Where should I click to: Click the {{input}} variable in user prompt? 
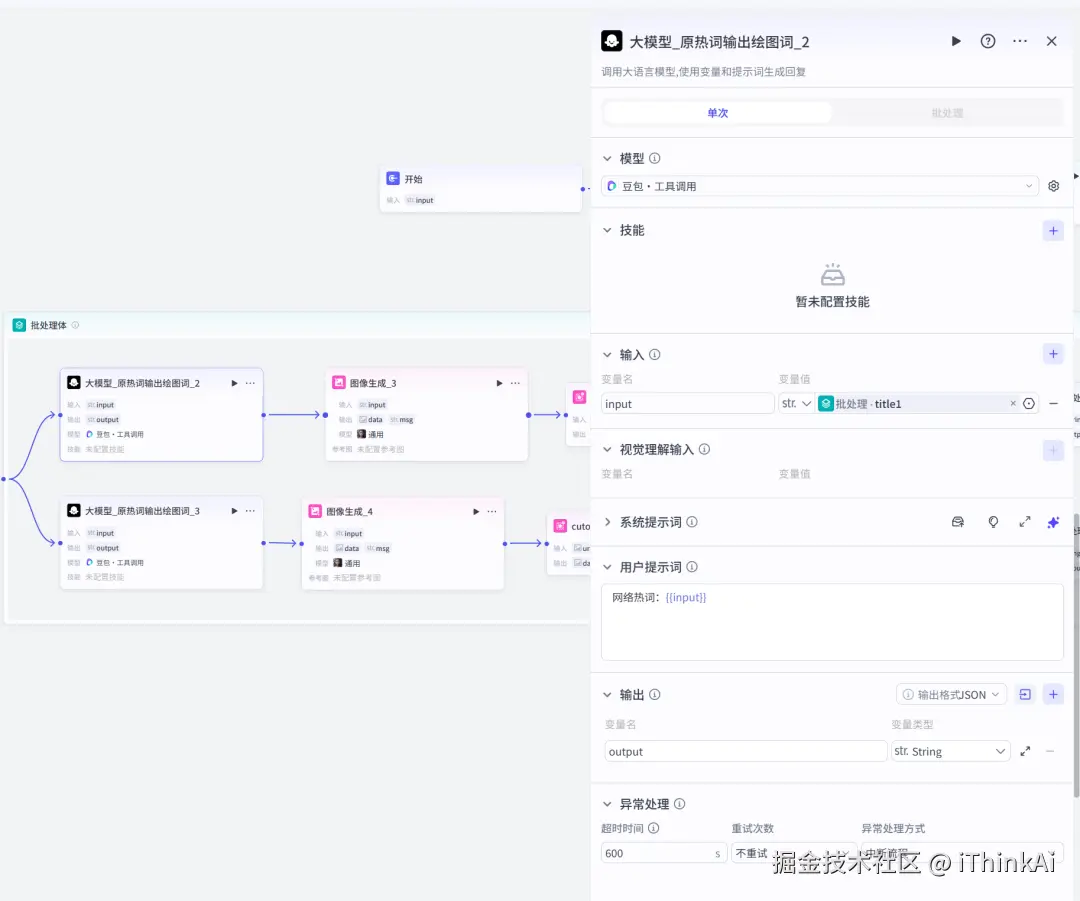pos(686,597)
